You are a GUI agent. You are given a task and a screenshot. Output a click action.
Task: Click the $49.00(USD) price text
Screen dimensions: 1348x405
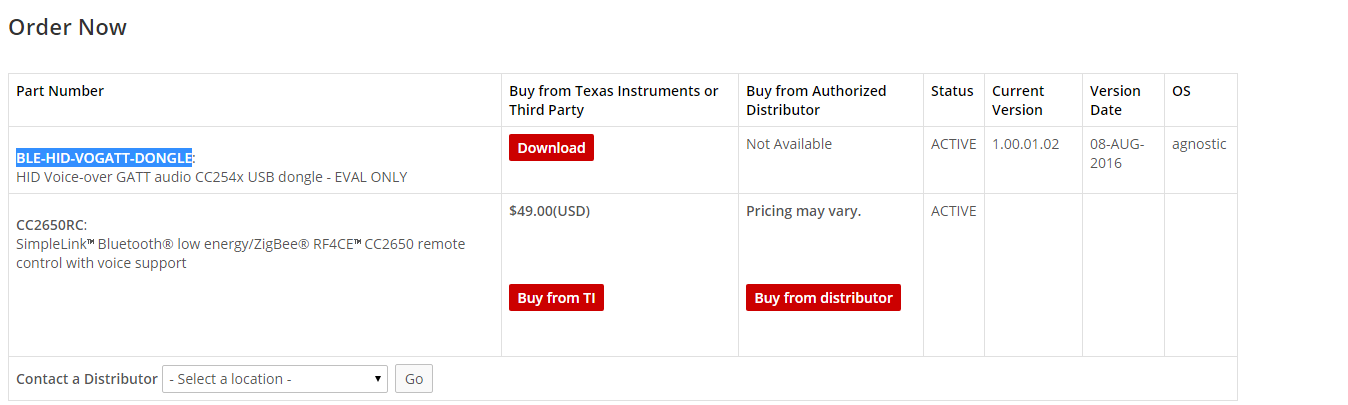tap(550, 211)
